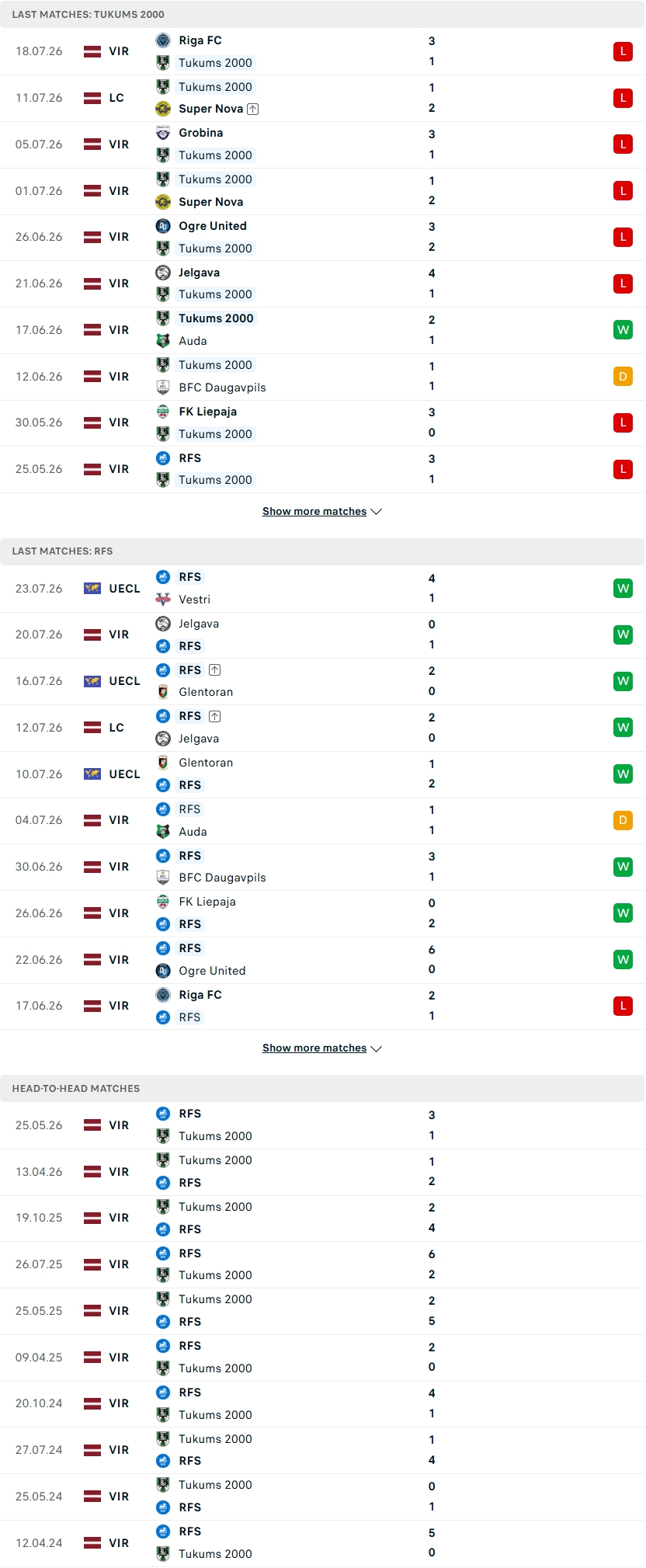Expand more RFS matches with the chevron arrow
This screenshot has width=646, height=1568.
pos(377,1048)
